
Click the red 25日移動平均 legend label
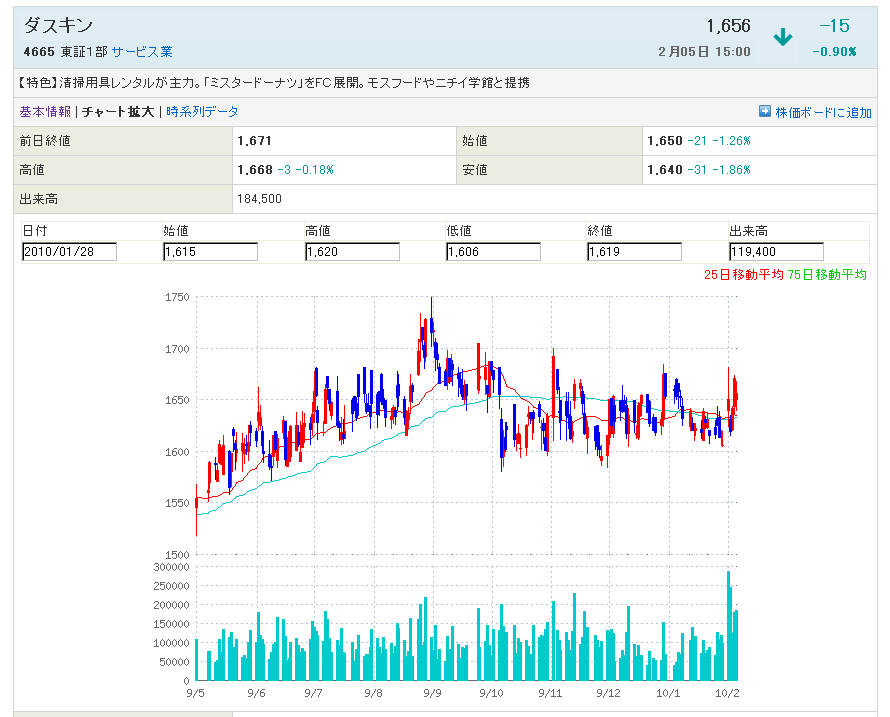[743, 274]
